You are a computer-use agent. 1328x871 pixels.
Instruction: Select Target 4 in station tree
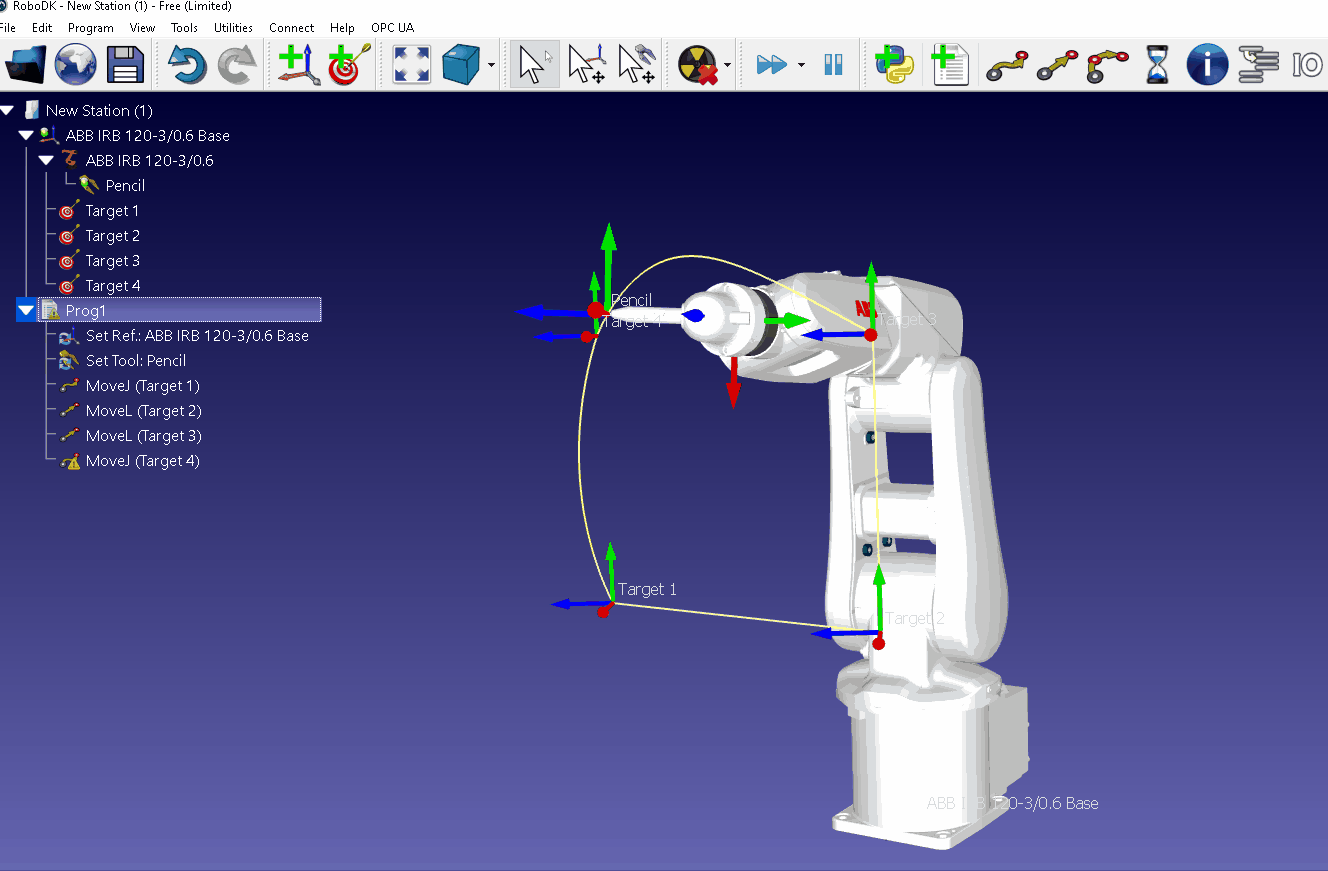(x=112, y=285)
